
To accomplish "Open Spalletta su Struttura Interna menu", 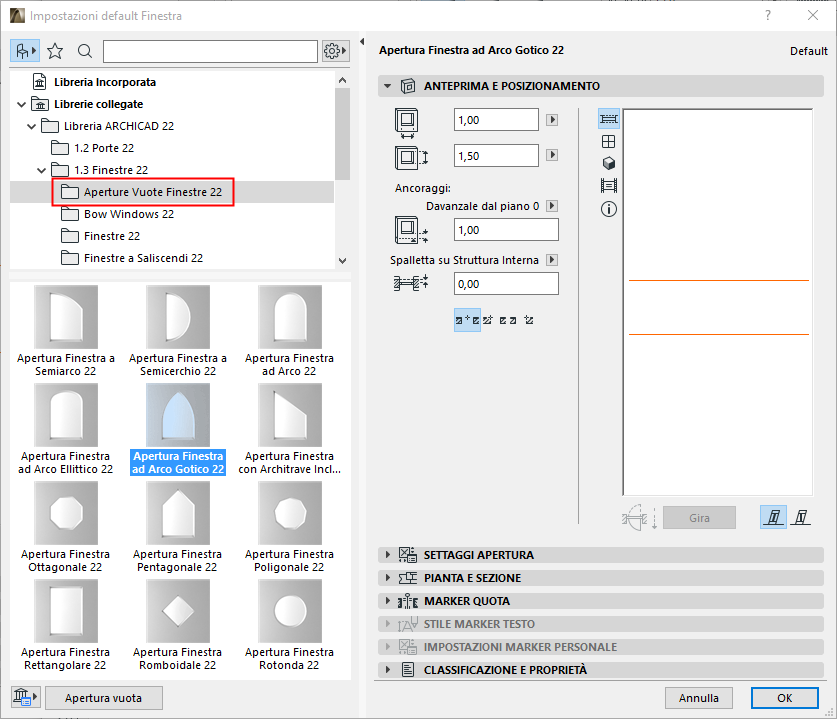I will (552, 259).
